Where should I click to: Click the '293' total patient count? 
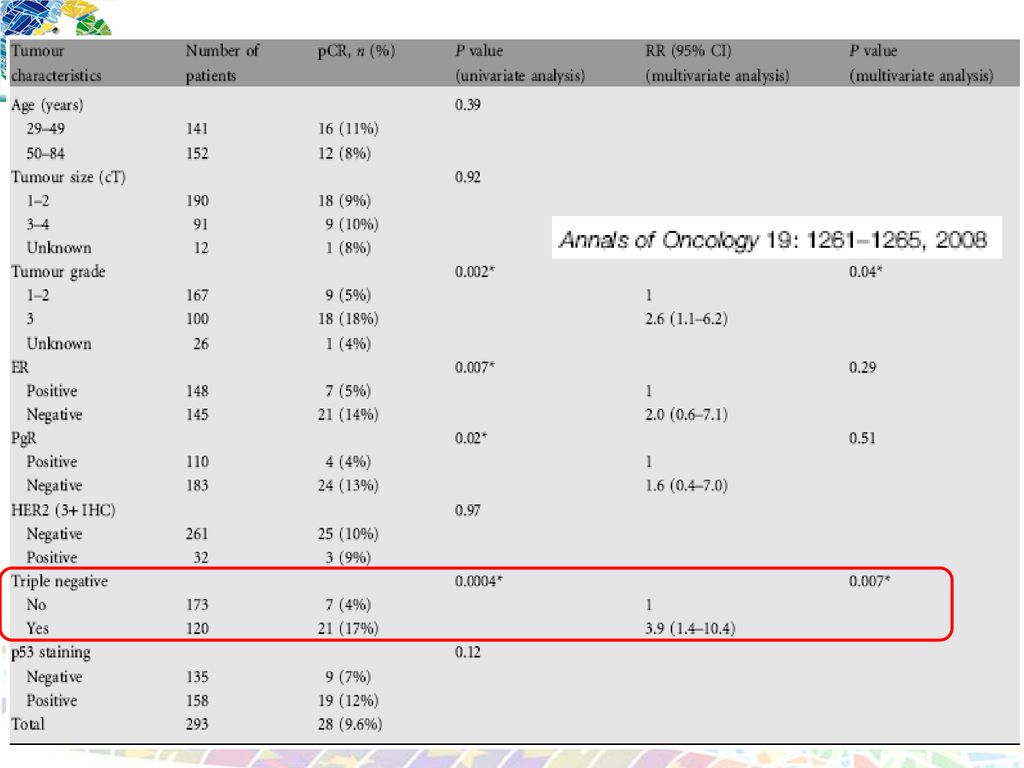pyautogui.click(x=197, y=724)
